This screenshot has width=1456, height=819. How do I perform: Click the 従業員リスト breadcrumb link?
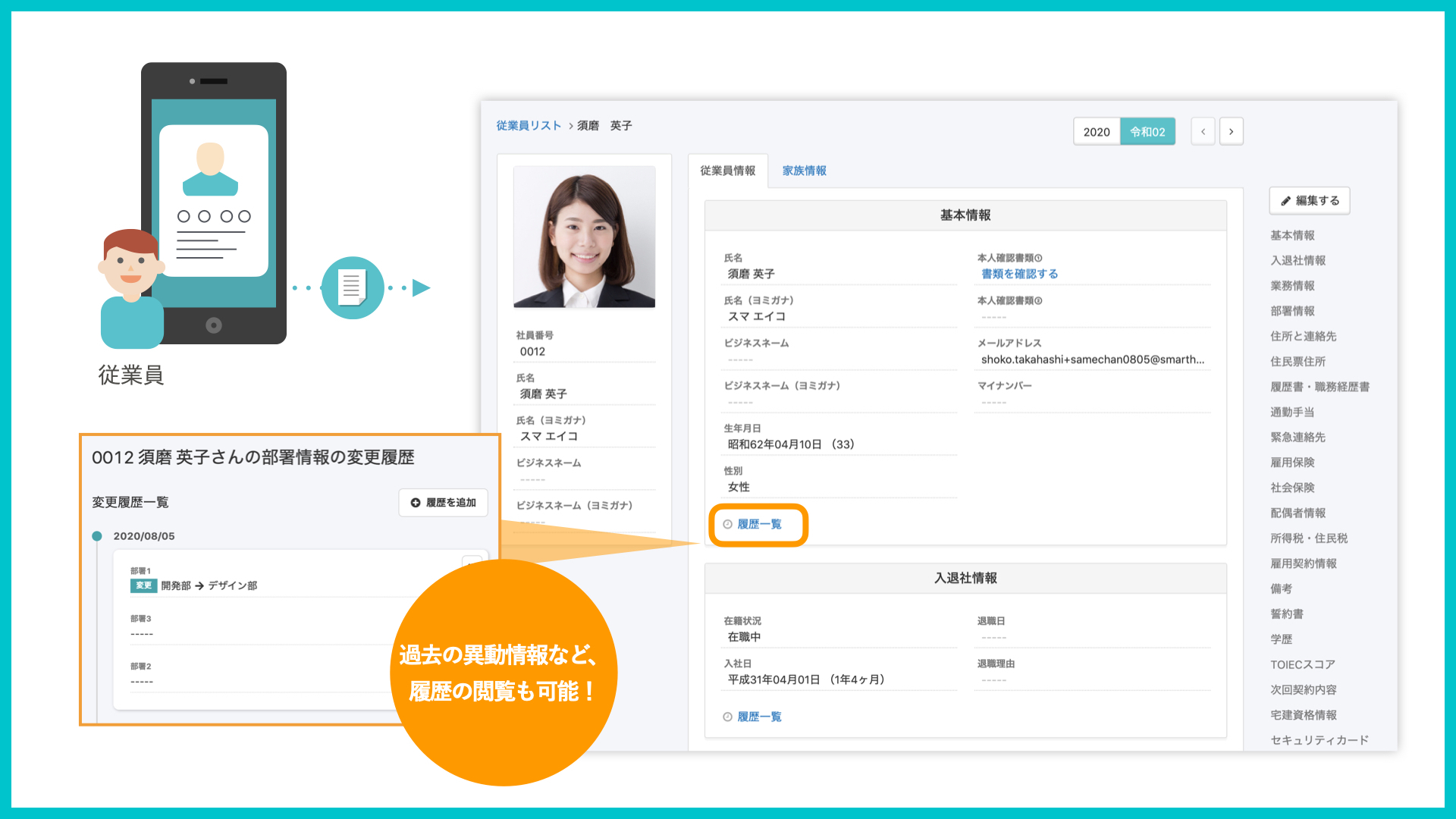coord(529,125)
